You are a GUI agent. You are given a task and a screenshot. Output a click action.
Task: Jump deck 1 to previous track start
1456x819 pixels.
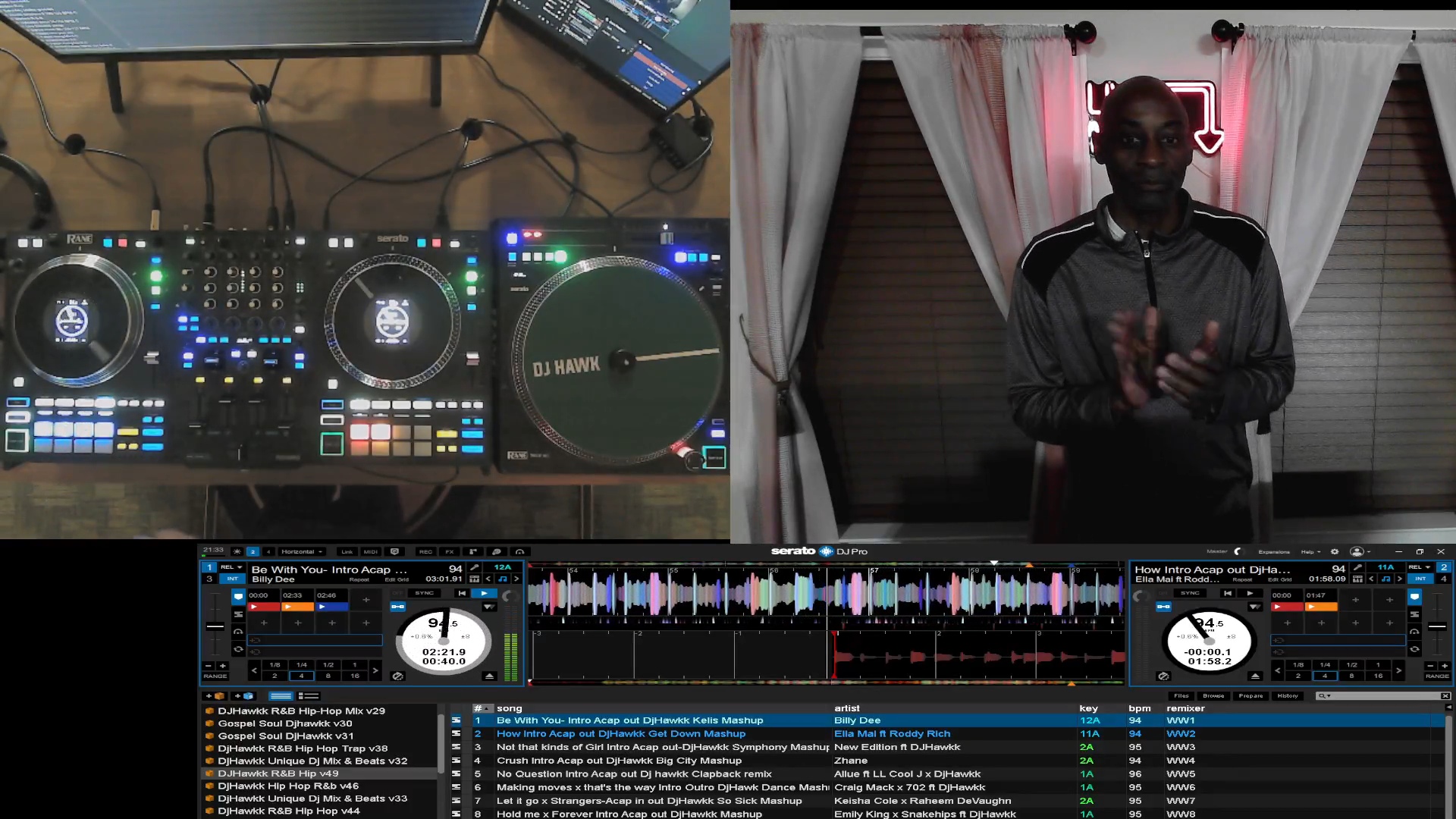461,593
